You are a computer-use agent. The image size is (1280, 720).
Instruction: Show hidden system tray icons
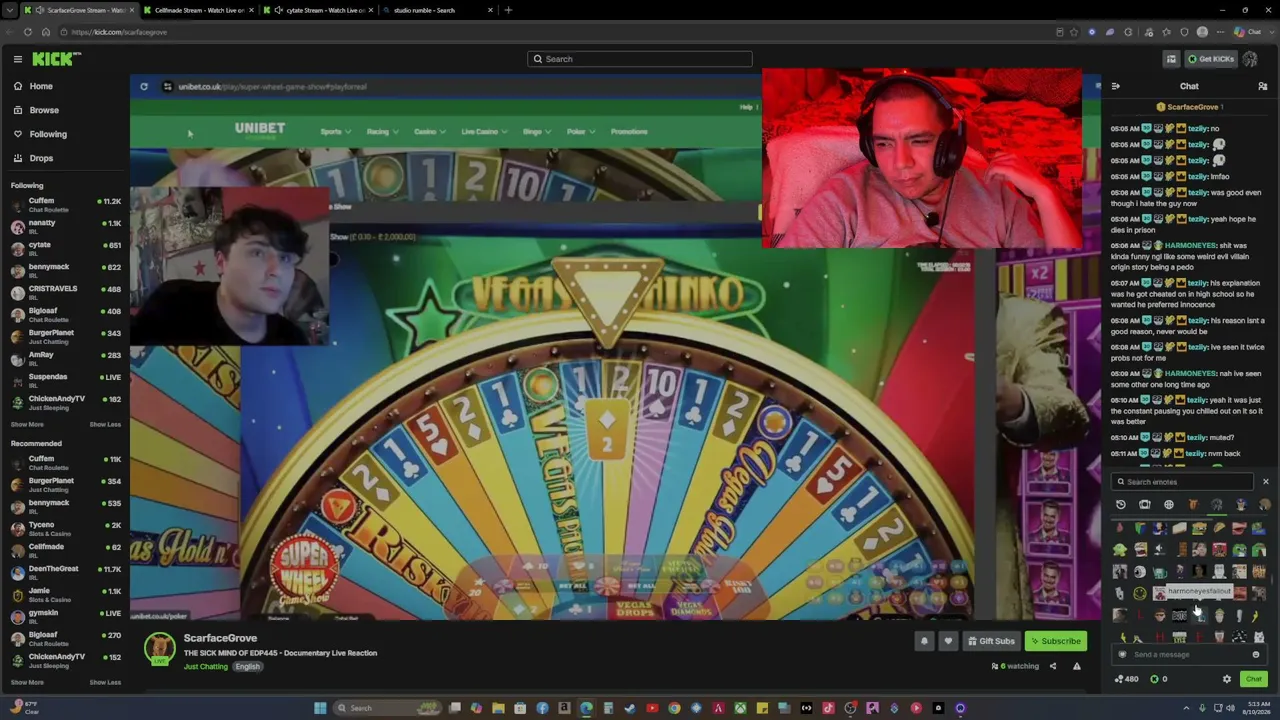point(1186,708)
